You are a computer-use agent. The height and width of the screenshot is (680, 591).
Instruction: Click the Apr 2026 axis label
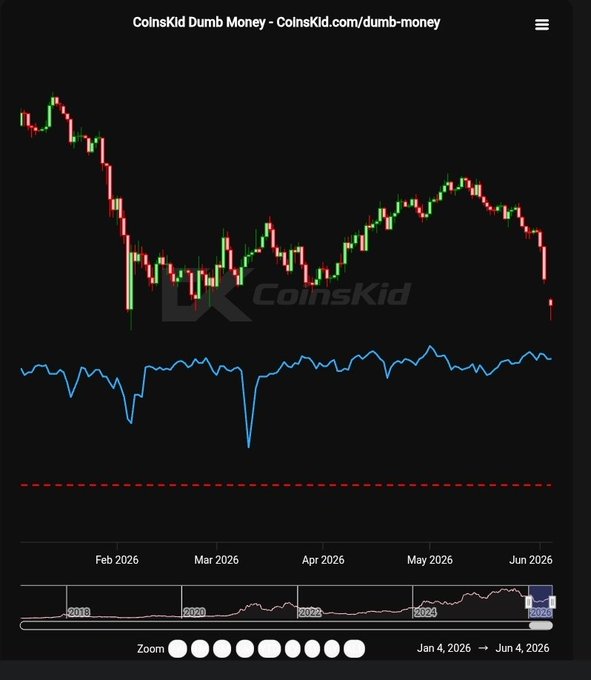[323, 560]
